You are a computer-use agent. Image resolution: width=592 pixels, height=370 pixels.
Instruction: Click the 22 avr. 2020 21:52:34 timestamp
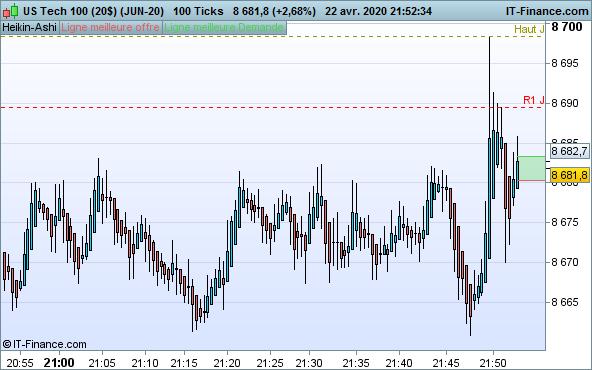point(378,11)
